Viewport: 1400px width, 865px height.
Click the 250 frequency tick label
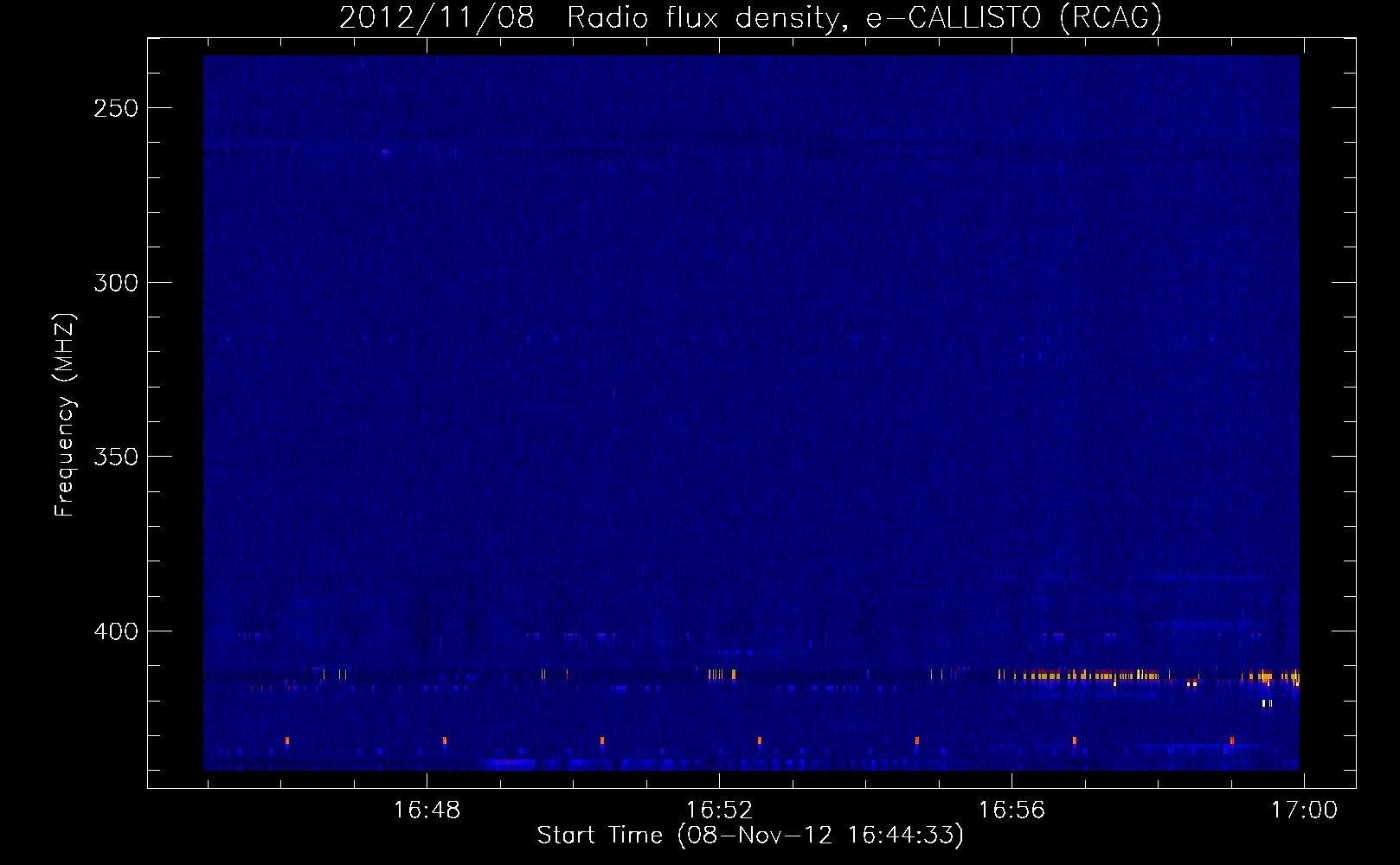coord(116,109)
